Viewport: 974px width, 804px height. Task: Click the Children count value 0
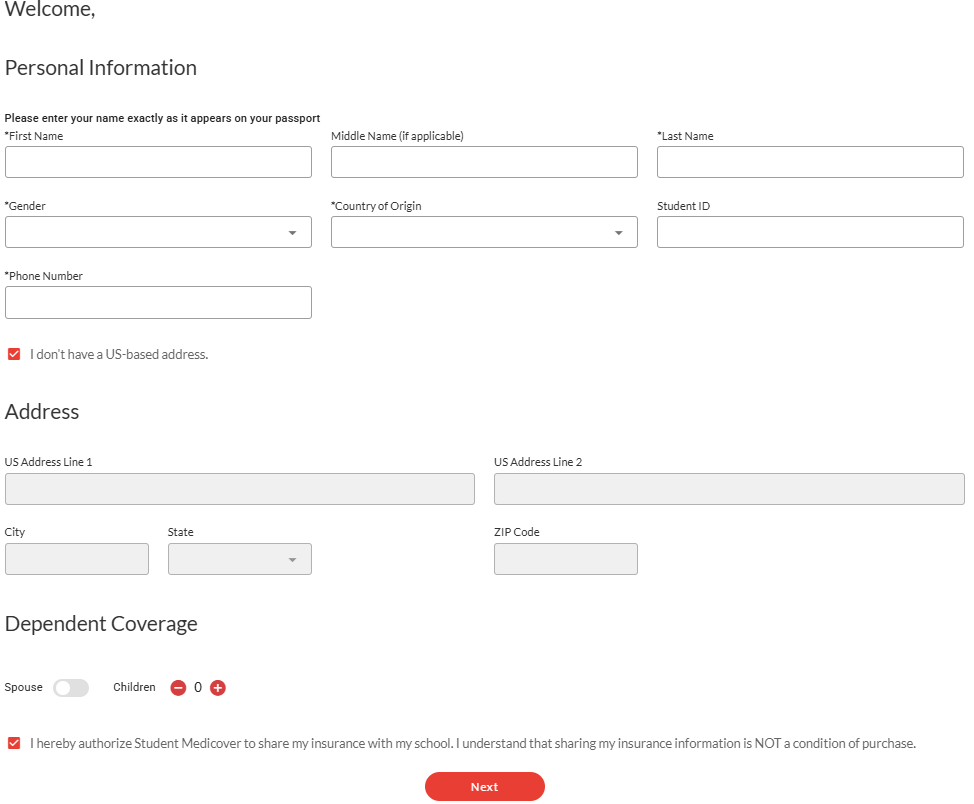[198, 687]
